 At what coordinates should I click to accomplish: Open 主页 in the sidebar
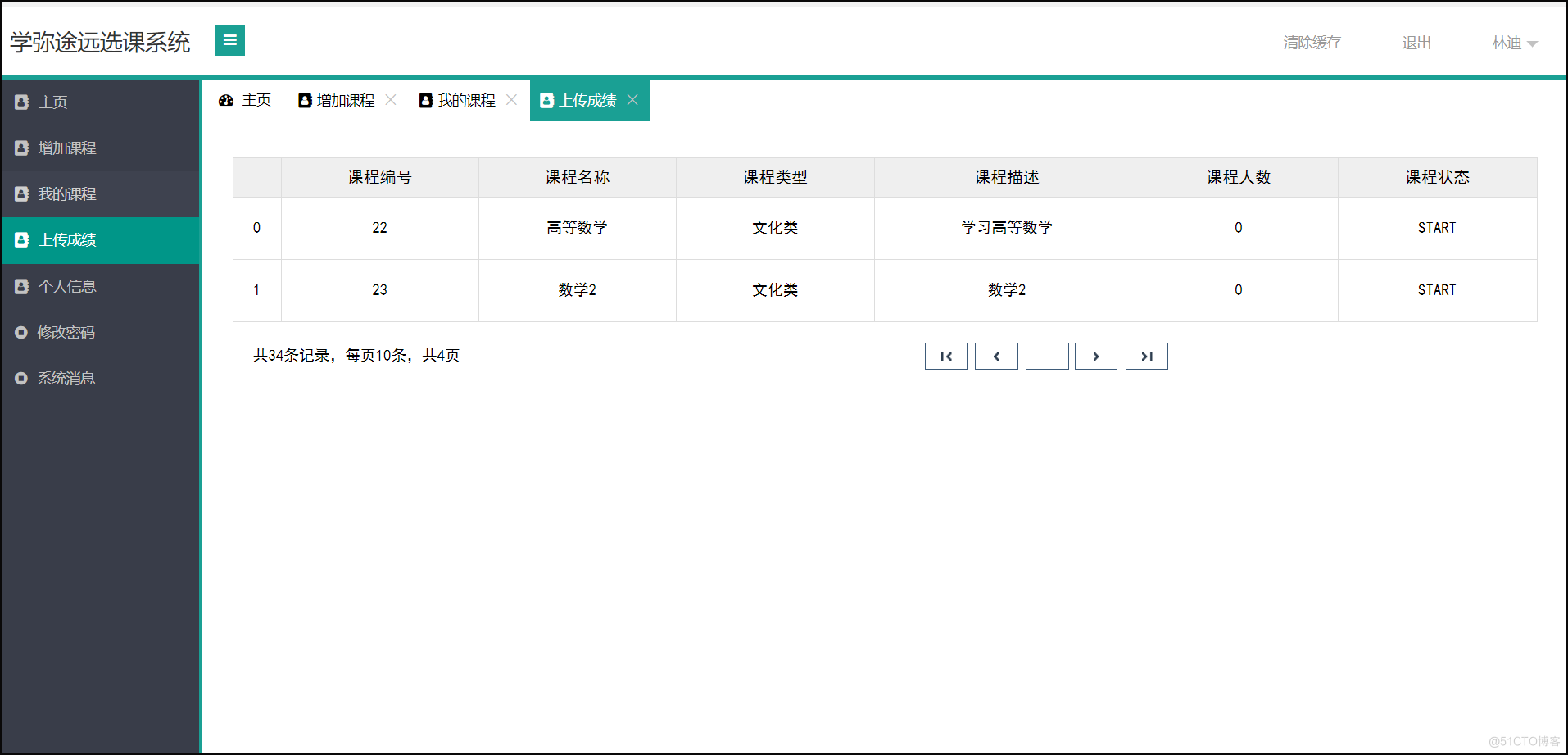click(101, 102)
